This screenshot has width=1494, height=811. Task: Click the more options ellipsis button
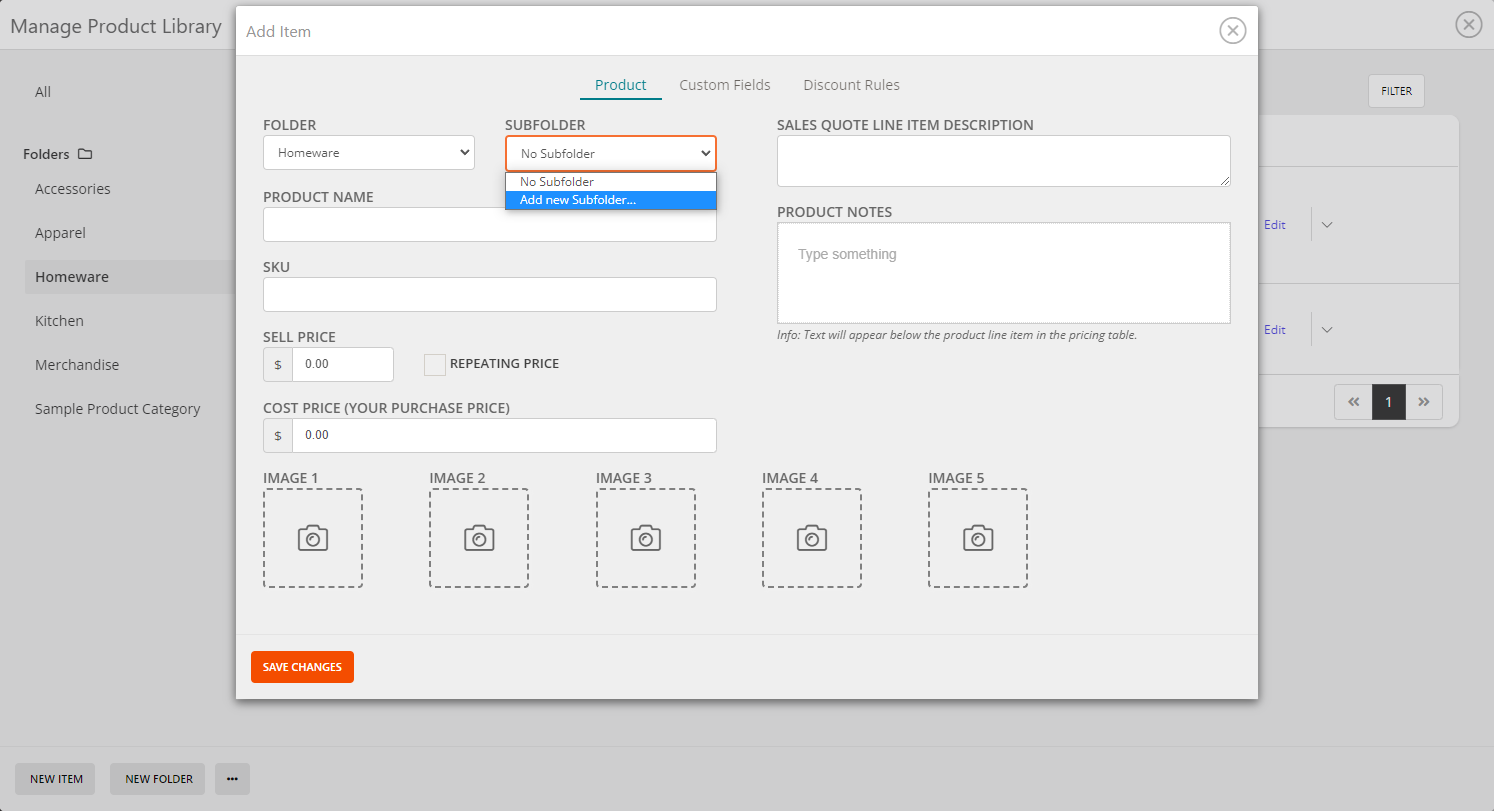coord(232,779)
